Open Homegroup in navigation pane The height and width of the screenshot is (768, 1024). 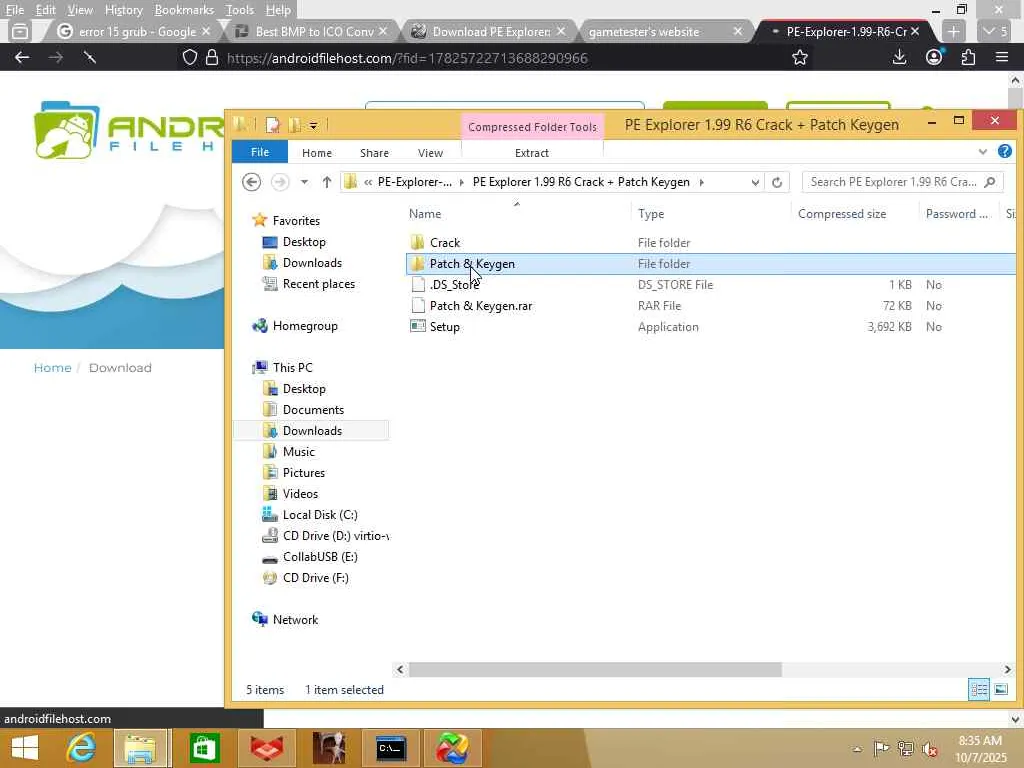point(305,326)
